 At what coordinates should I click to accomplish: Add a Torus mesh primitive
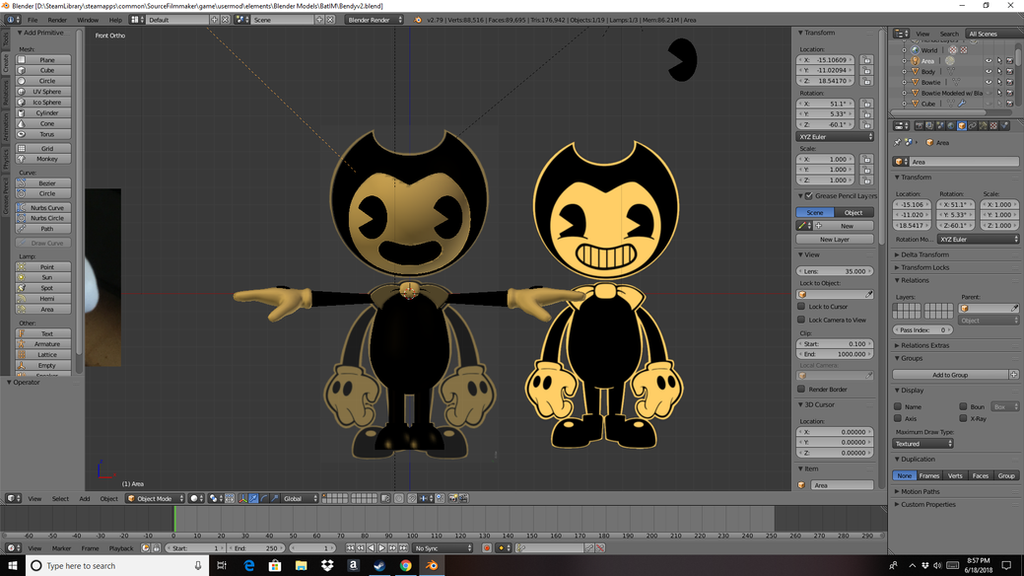[x=43, y=134]
